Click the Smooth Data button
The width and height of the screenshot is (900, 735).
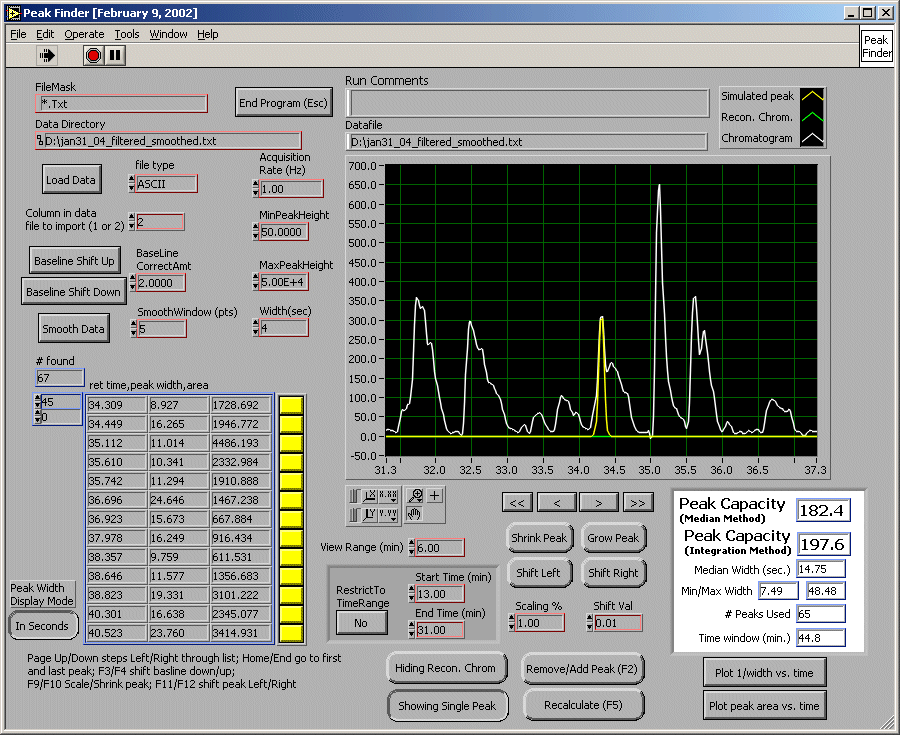(x=73, y=329)
